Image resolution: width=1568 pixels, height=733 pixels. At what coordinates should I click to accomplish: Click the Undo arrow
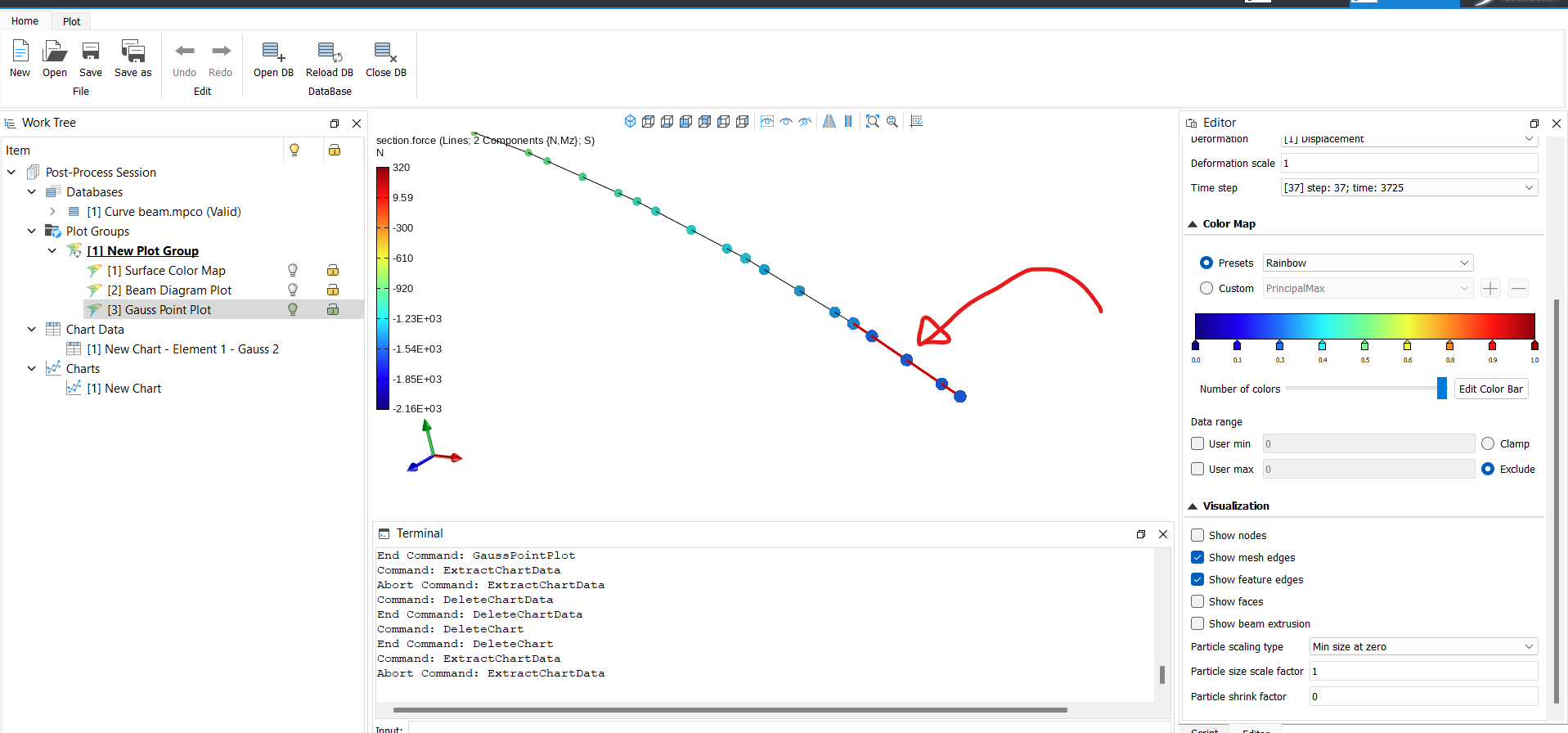[x=185, y=51]
